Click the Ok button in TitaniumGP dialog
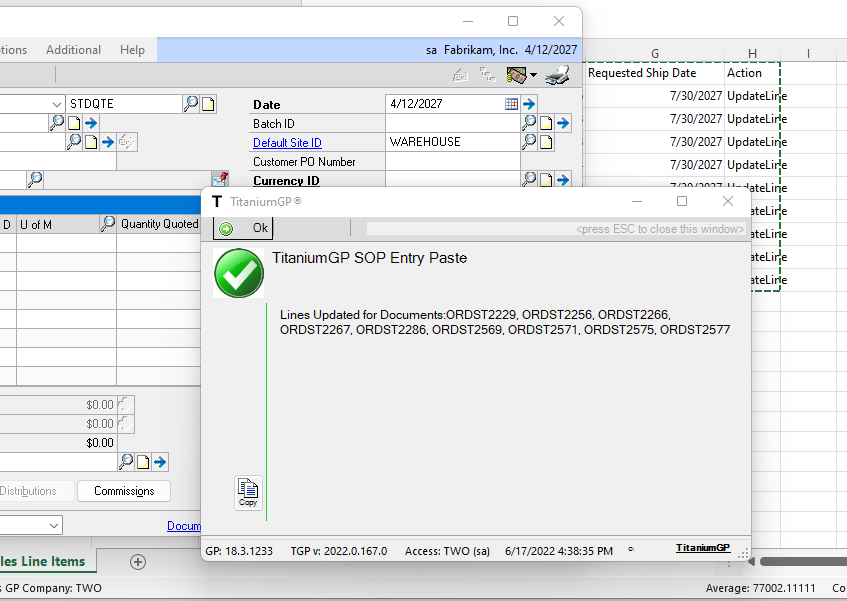This screenshot has height=601, width=847. point(243,228)
